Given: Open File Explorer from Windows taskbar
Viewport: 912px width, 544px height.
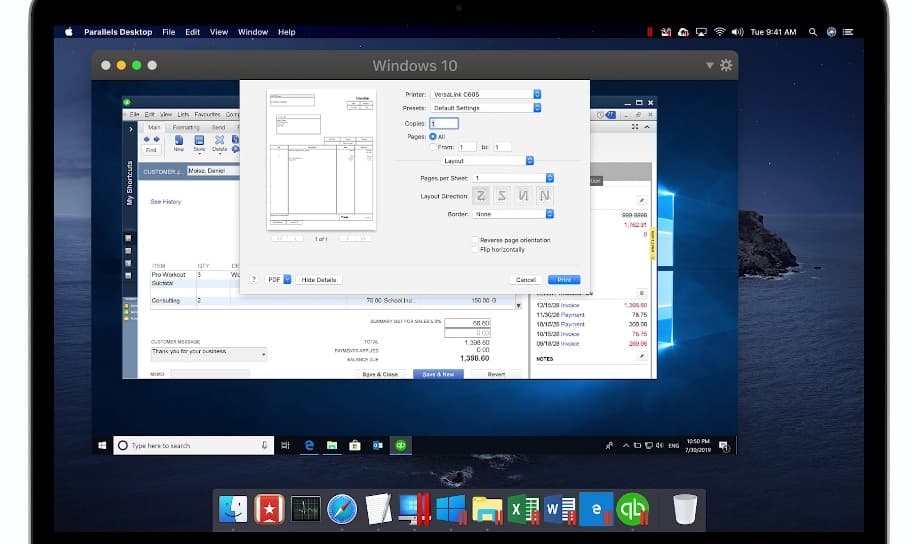Looking at the screenshot, I should (x=332, y=446).
